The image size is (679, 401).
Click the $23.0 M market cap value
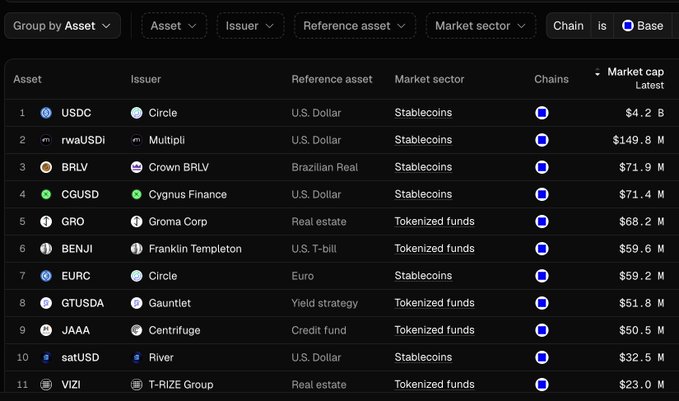coord(641,385)
